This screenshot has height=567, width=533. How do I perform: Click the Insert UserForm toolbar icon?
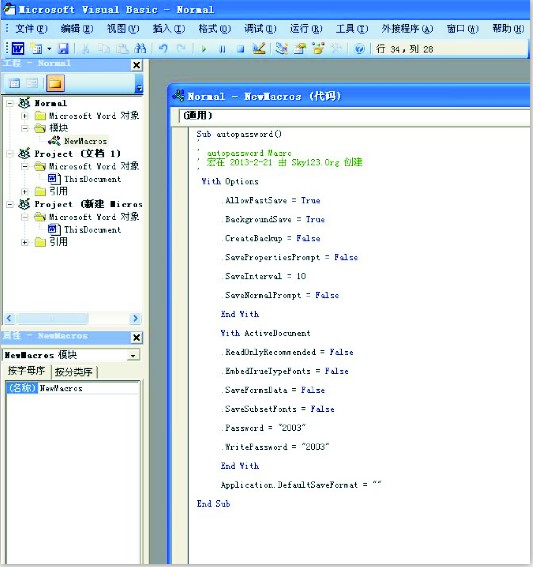pos(37,48)
